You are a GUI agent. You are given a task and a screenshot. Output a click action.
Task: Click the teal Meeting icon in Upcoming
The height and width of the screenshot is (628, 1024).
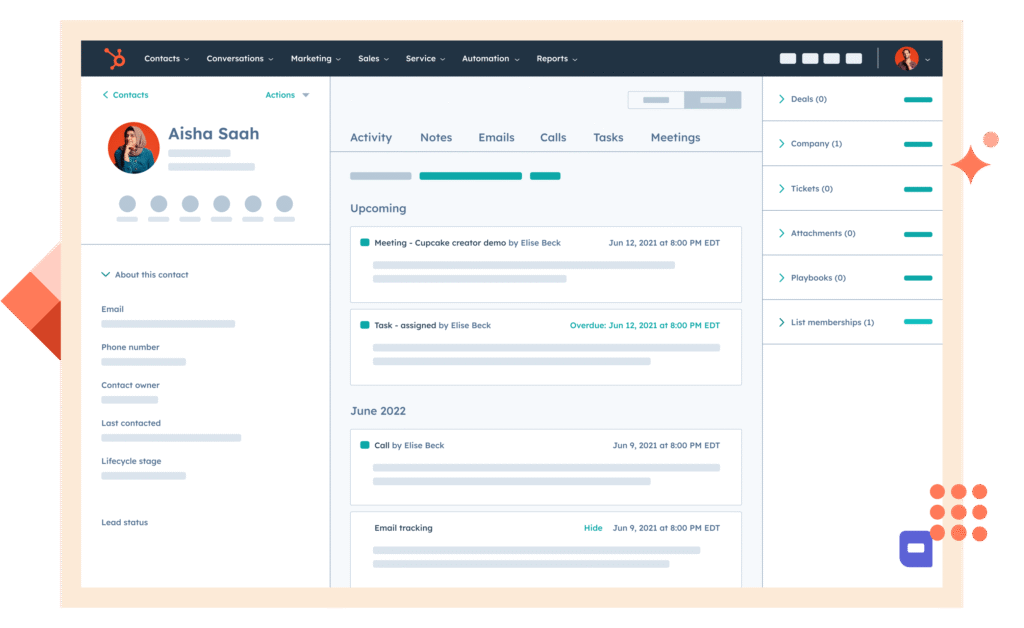point(365,243)
